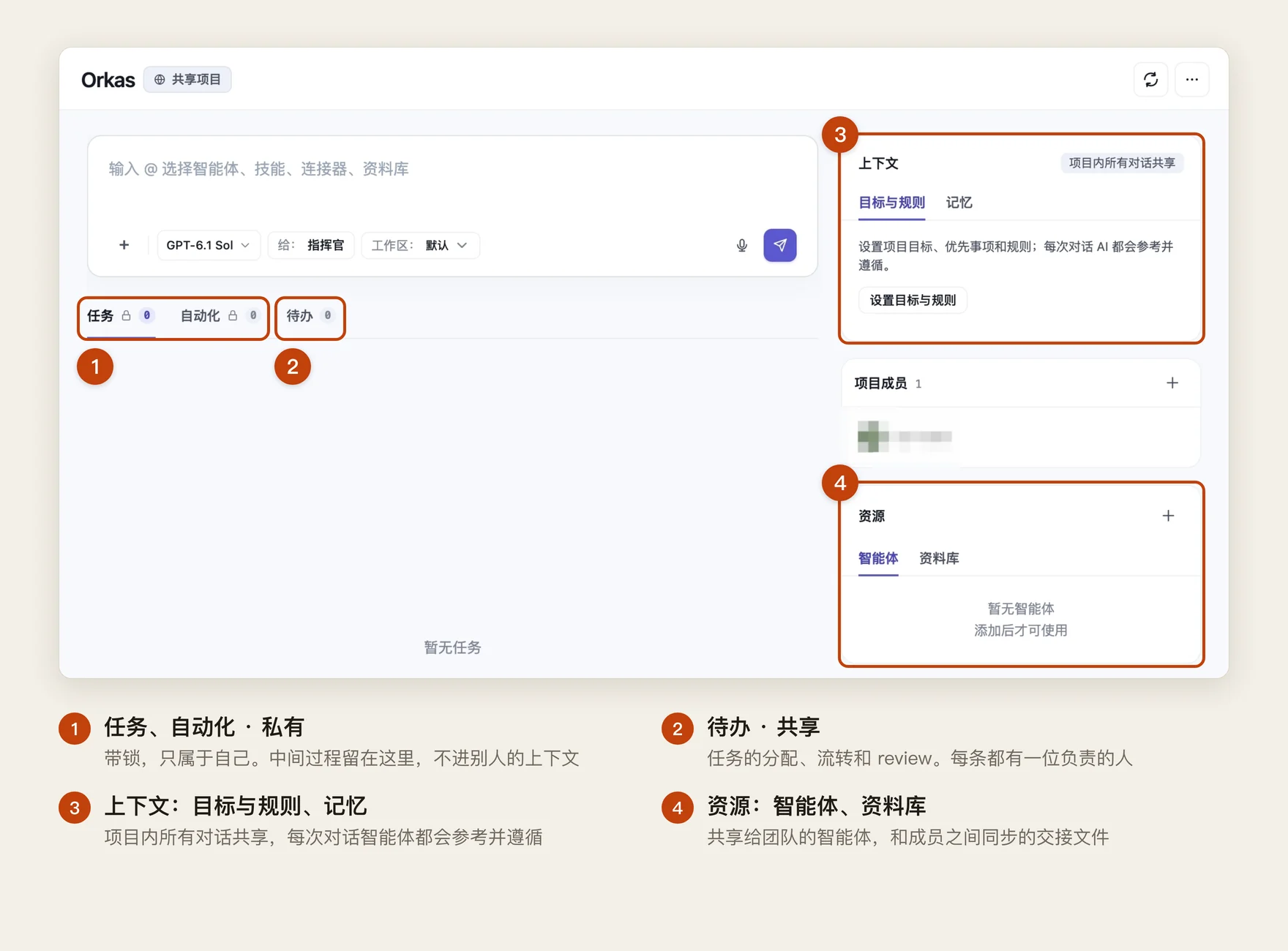Switch to the 自动化 tab

click(219, 315)
